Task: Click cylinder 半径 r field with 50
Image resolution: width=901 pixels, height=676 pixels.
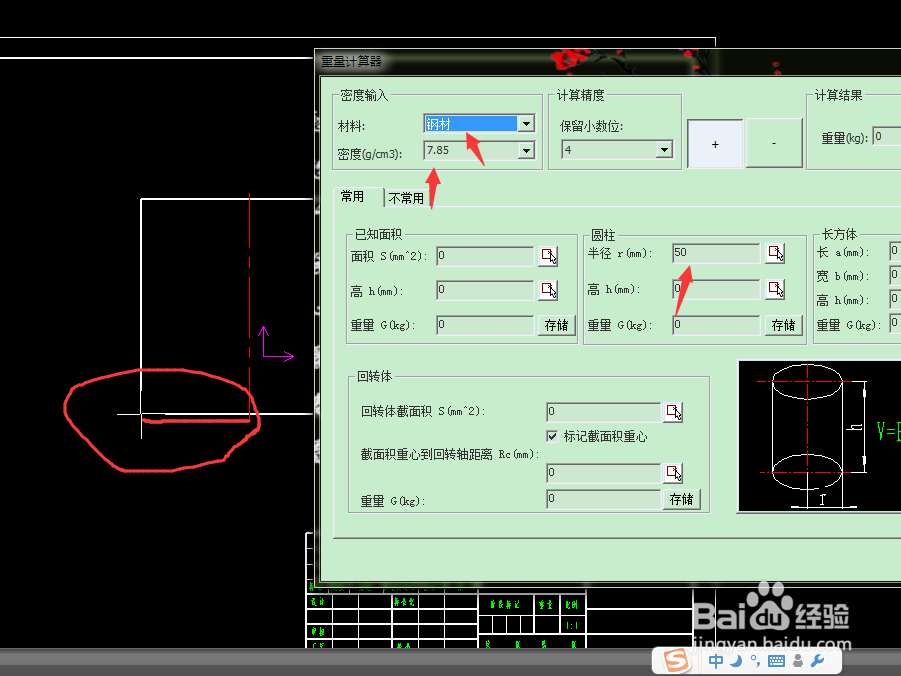Action: pyautogui.click(x=716, y=253)
